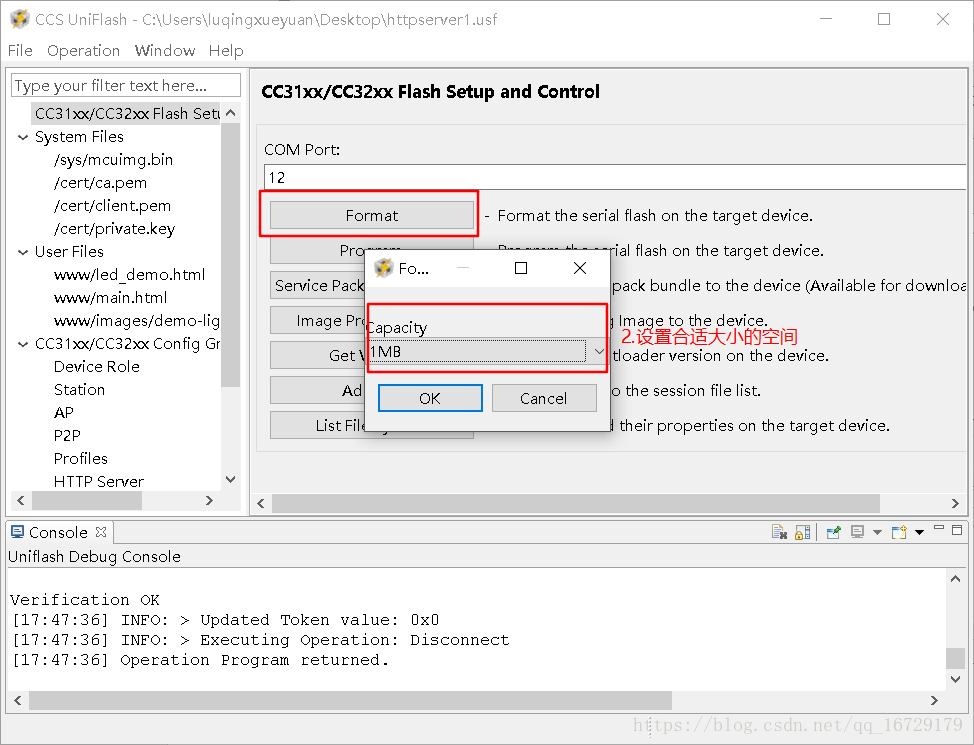Toggle the Scroll Lock console icon

point(803,532)
